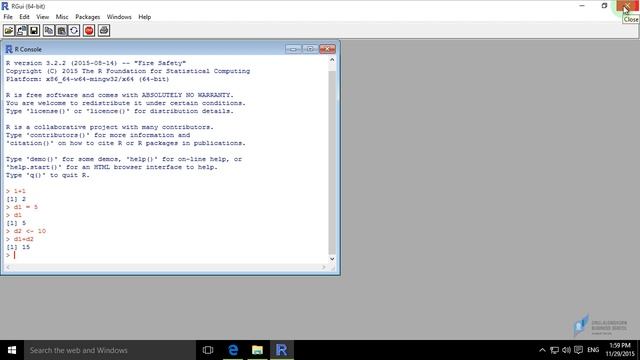Restore down the RGui main window

pos(604,6)
